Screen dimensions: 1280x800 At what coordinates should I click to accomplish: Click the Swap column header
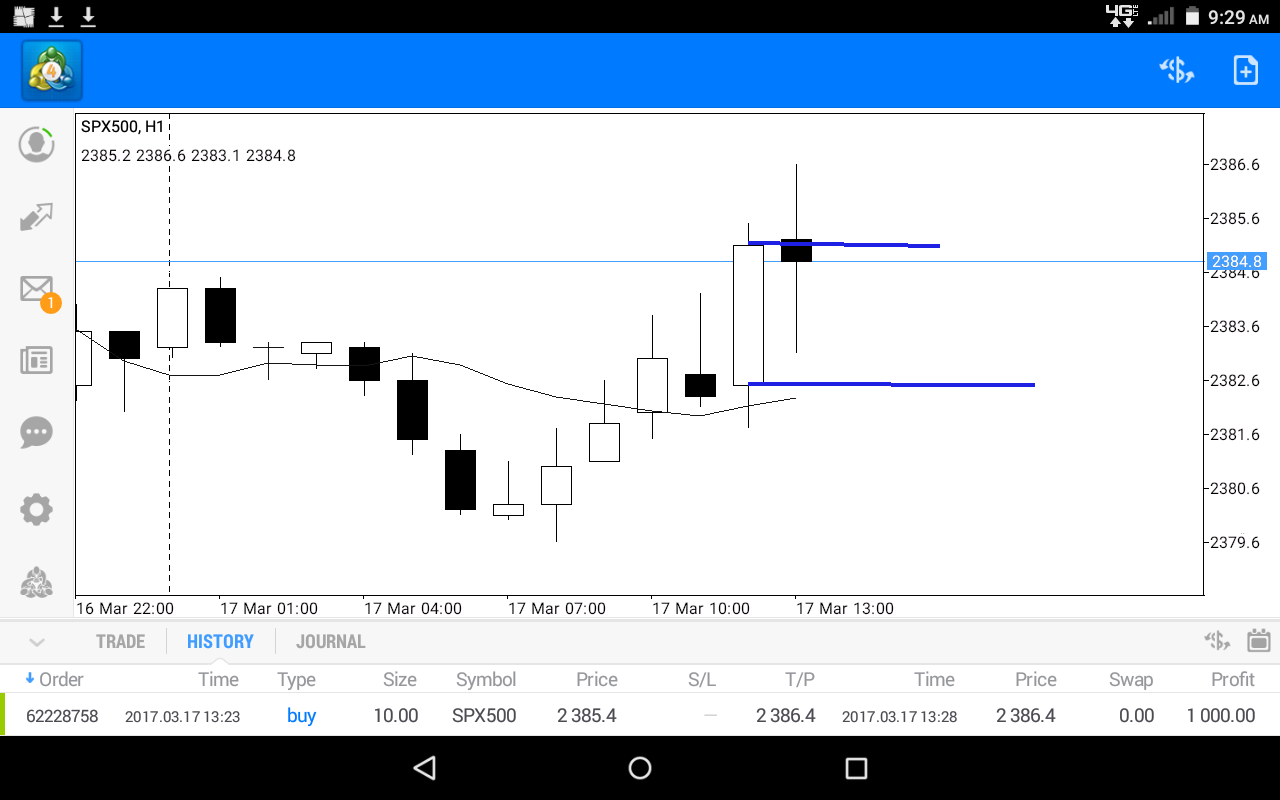[1131, 680]
